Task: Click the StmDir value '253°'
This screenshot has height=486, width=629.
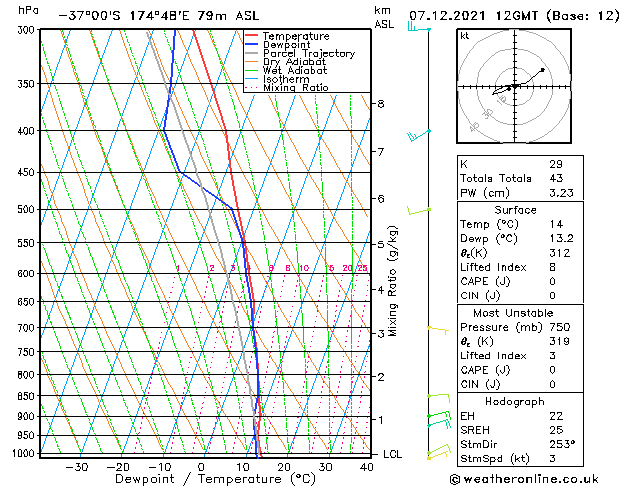Action: [562, 444]
